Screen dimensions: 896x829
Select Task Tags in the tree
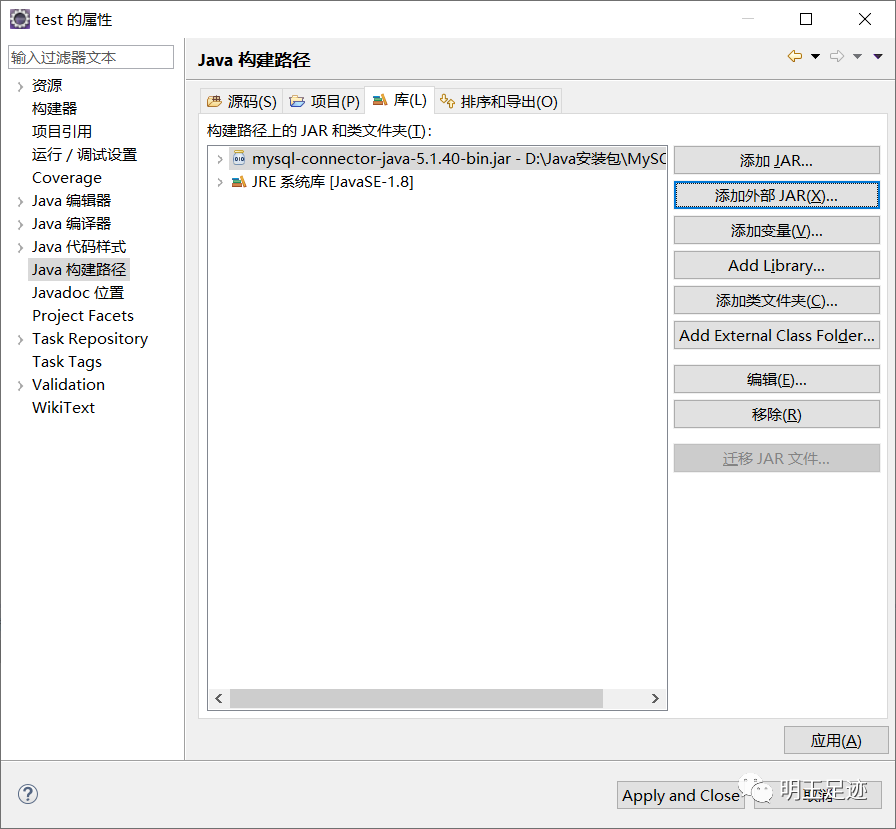(x=67, y=362)
